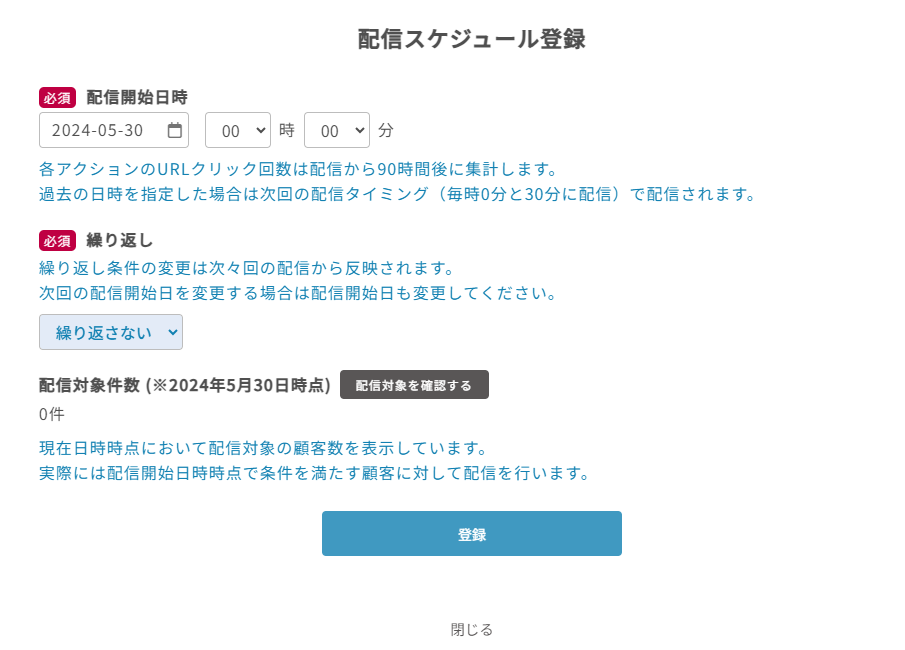Click the 分 unit label
The image size is (905, 650).
pos(386,130)
